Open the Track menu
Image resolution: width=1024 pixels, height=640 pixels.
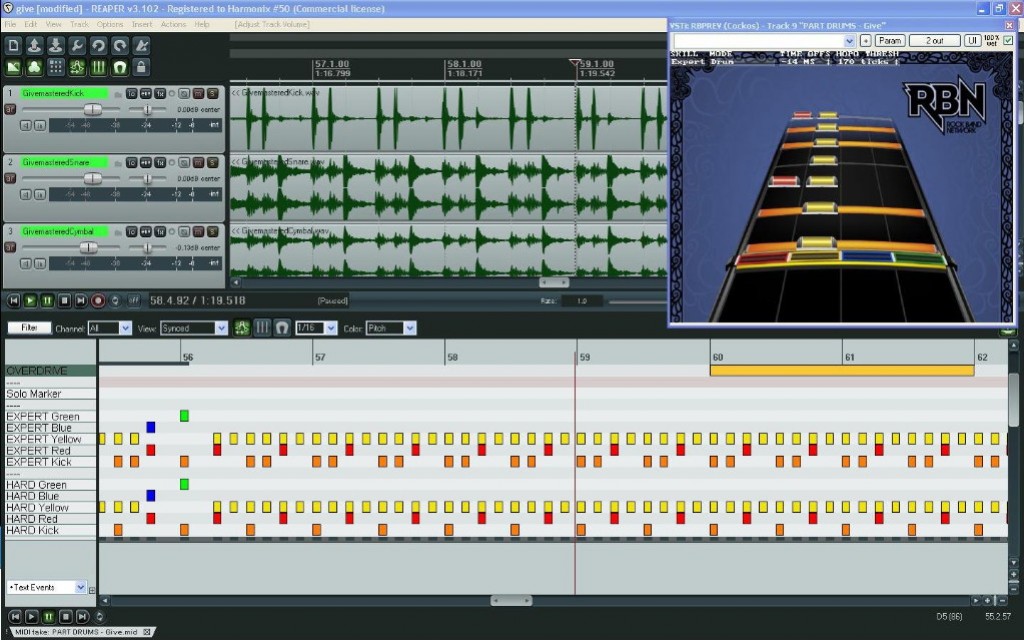click(x=80, y=24)
